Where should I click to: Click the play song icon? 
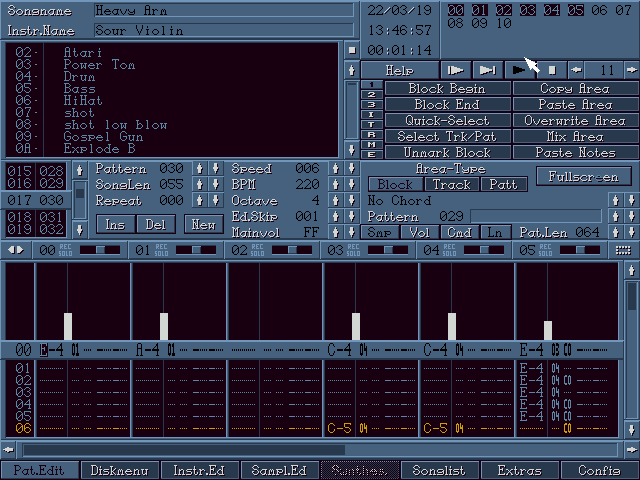pos(456,70)
